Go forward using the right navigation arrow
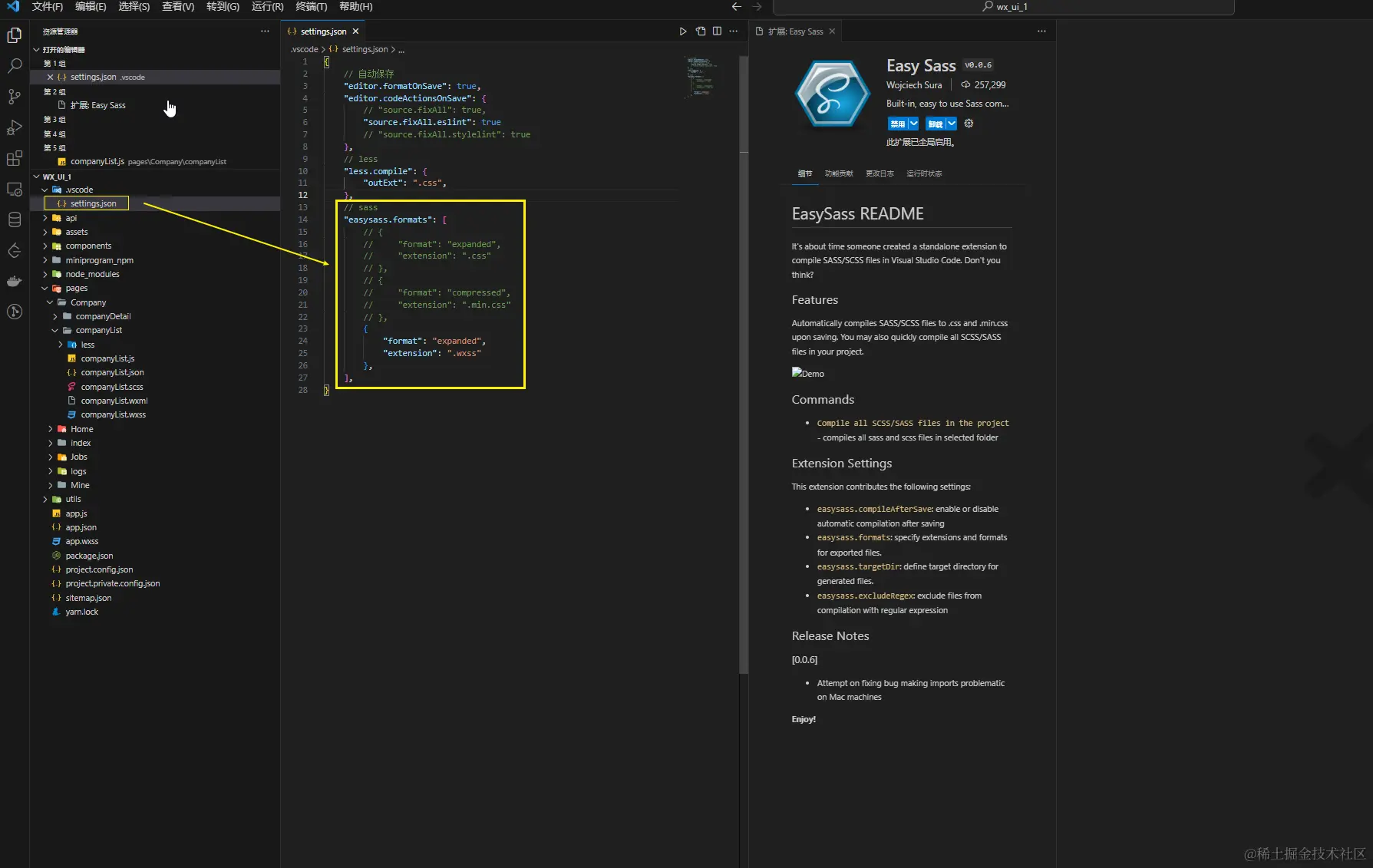 [x=757, y=7]
